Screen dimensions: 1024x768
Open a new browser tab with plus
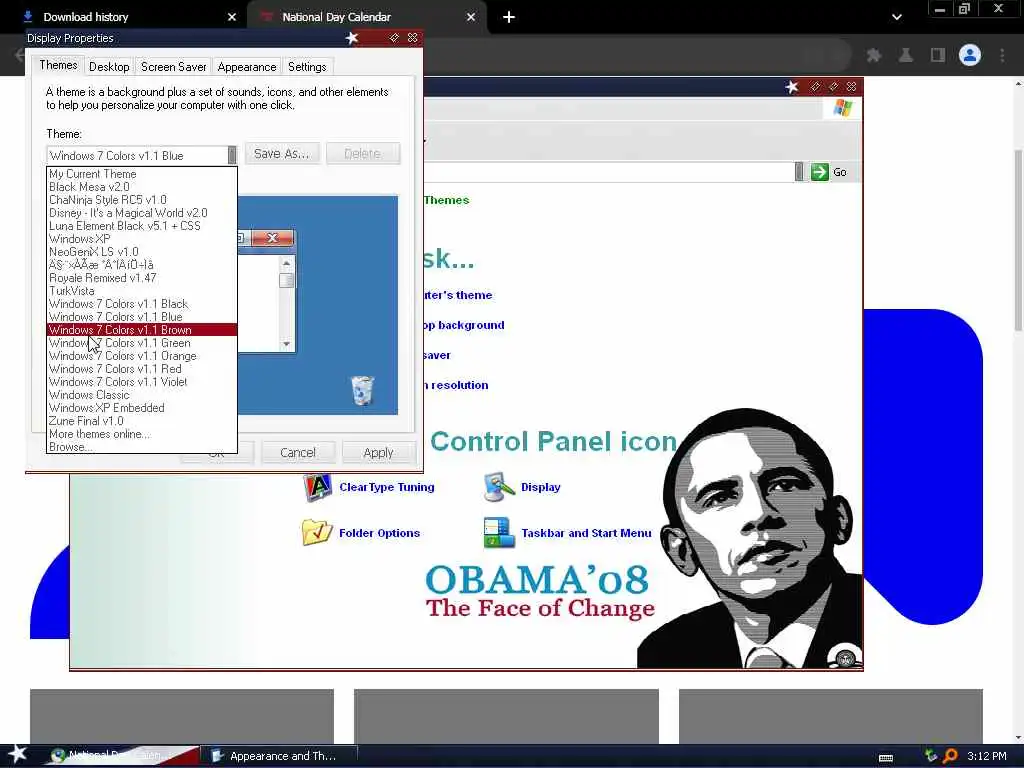tap(509, 17)
